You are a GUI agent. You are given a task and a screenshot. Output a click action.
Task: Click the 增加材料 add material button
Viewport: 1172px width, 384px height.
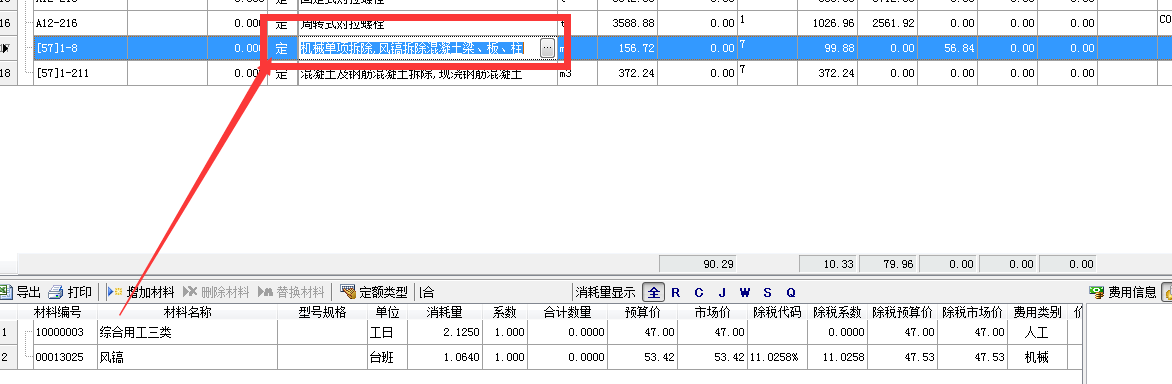click(141, 292)
